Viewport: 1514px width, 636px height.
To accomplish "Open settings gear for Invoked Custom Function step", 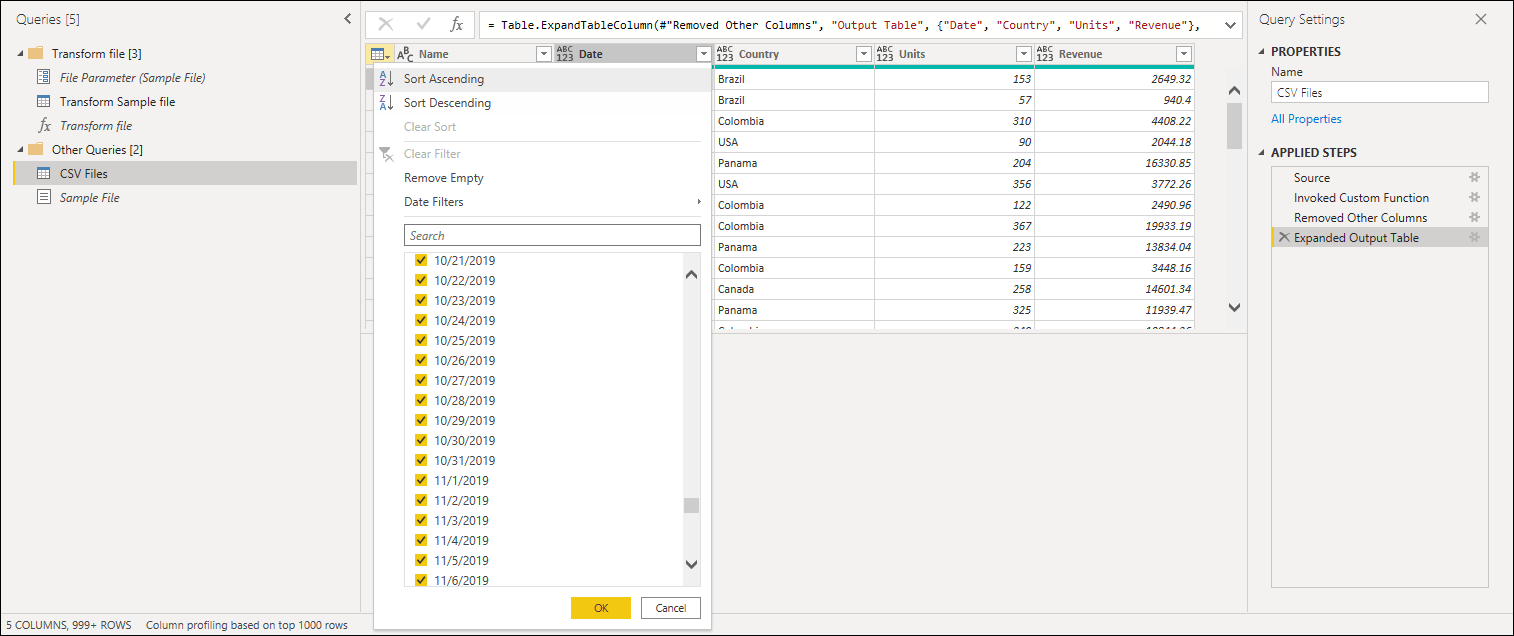I will point(1474,197).
